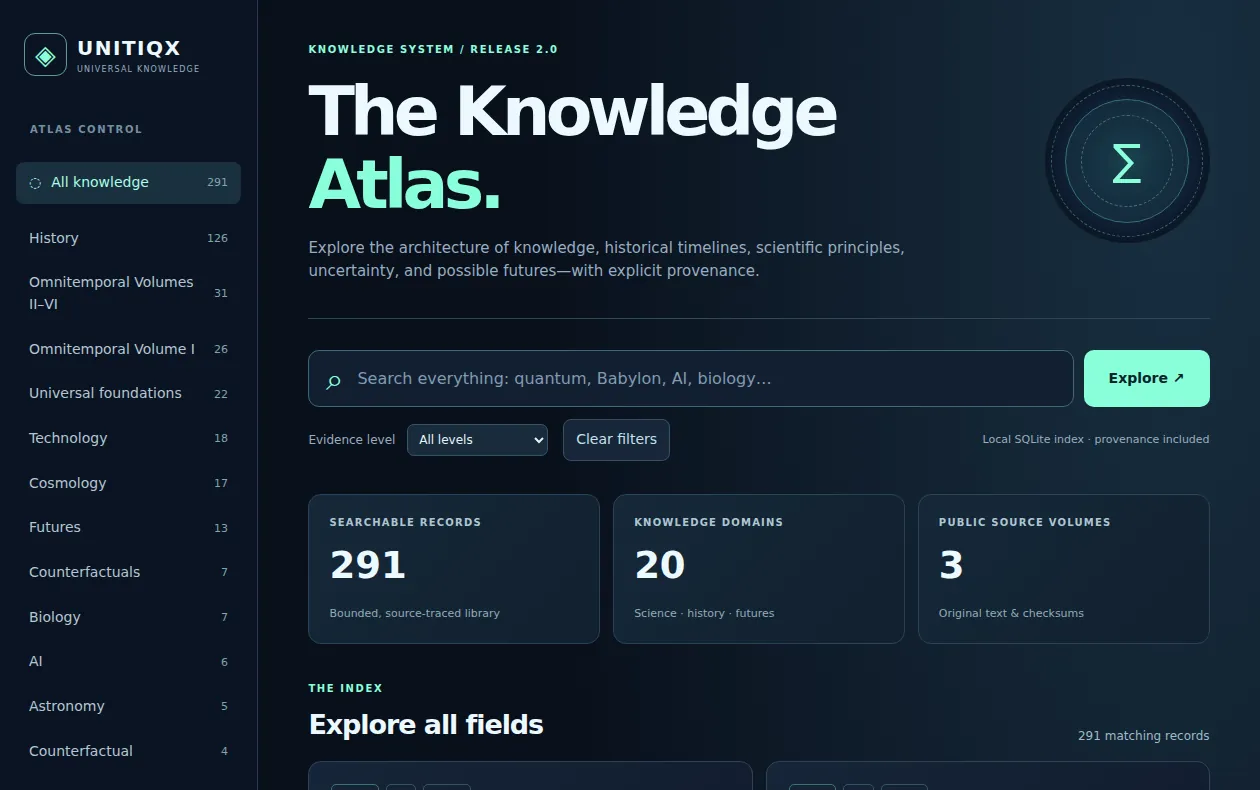The width and height of the screenshot is (1260, 790).
Task: Click the Public Source Volumes 3 card
Action: tap(1064, 569)
